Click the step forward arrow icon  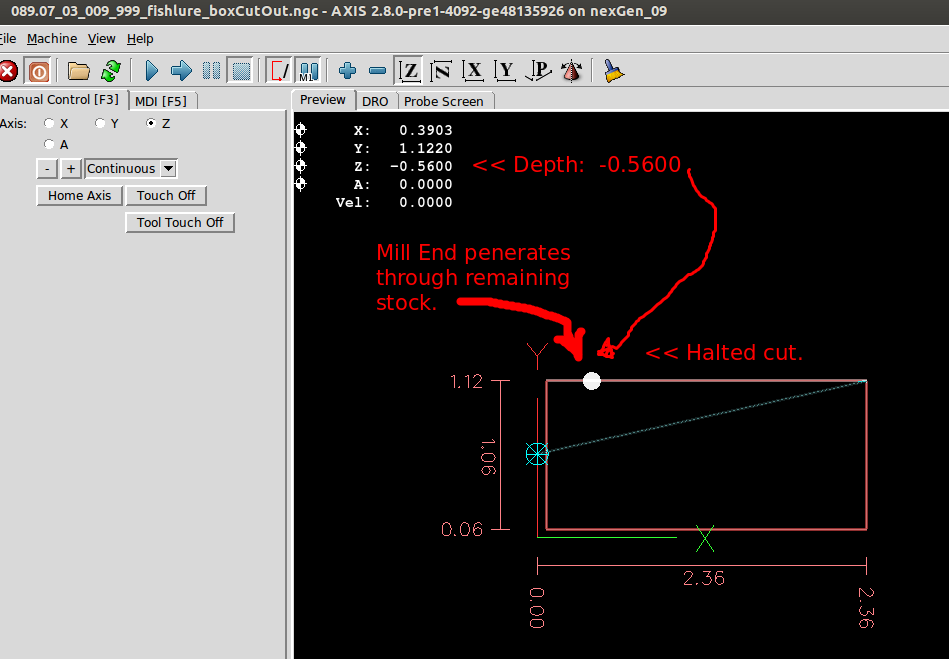click(181, 71)
